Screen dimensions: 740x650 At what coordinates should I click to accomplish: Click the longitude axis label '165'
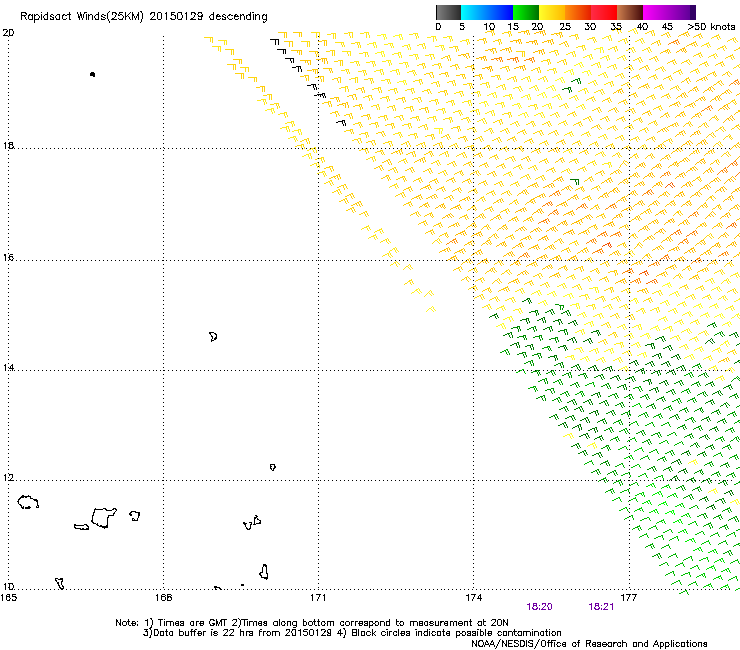[x=8, y=598]
